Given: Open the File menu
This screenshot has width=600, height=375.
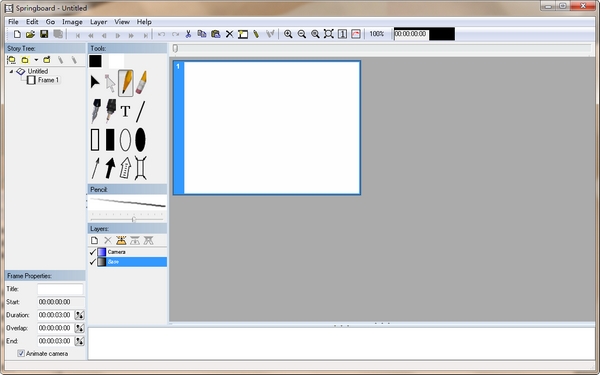Looking at the screenshot, I should coord(13,22).
